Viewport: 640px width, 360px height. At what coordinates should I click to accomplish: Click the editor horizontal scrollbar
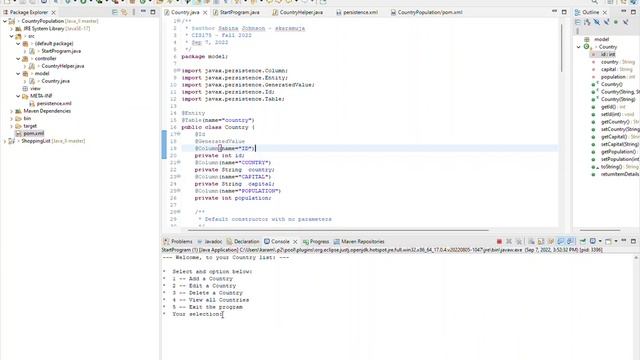(338, 230)
